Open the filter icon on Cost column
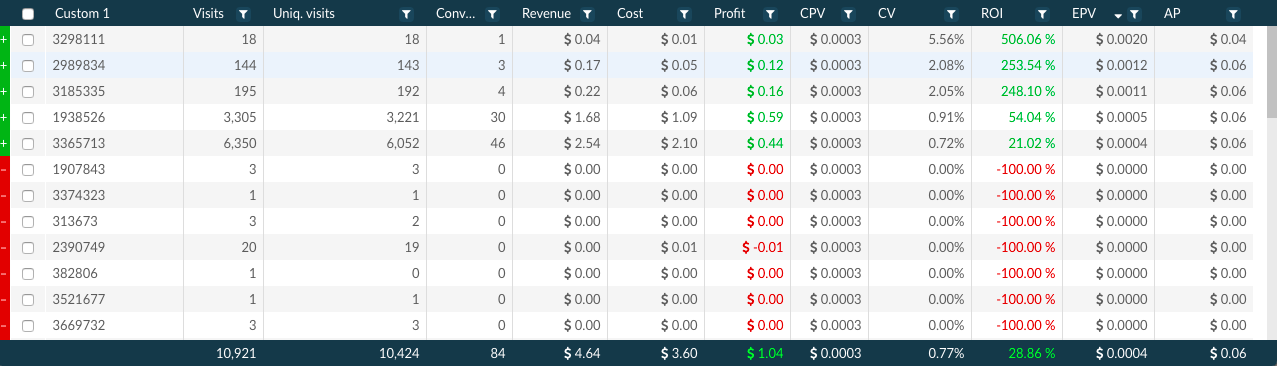This screenshot has width=1277, height=366. tap(684, 14)
